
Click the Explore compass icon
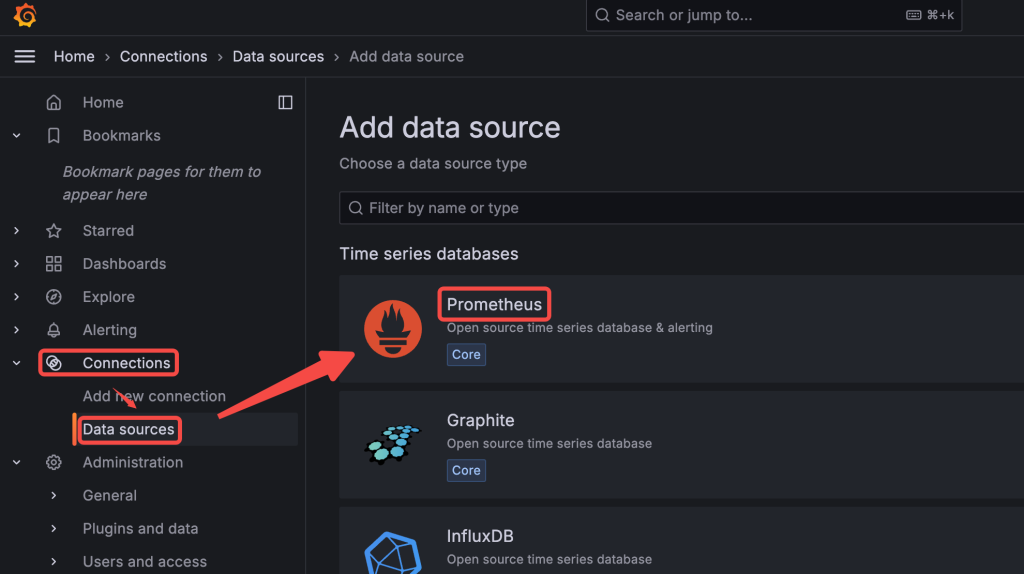click(54, 297)
